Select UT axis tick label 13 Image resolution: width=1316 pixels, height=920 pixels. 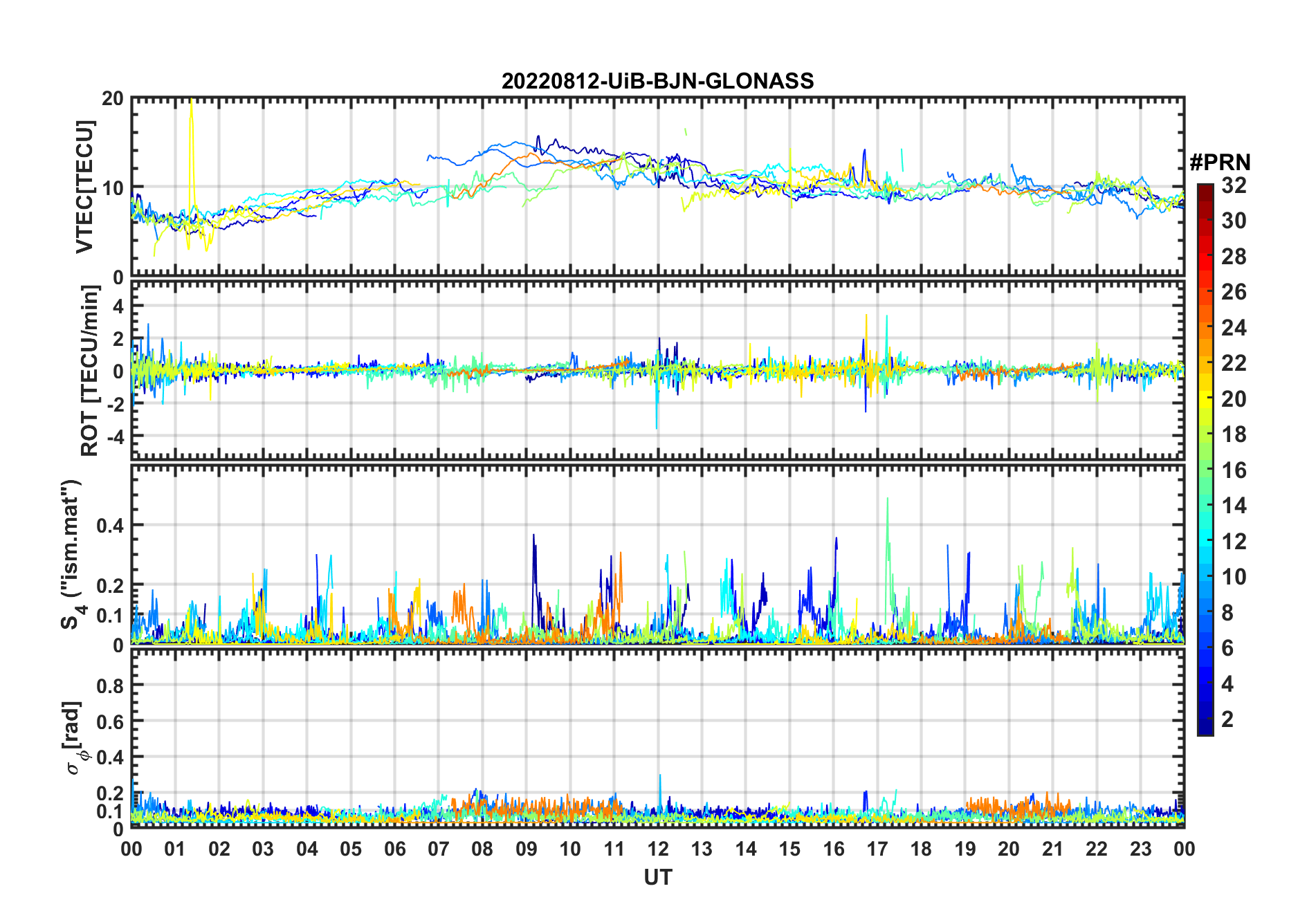702,849
